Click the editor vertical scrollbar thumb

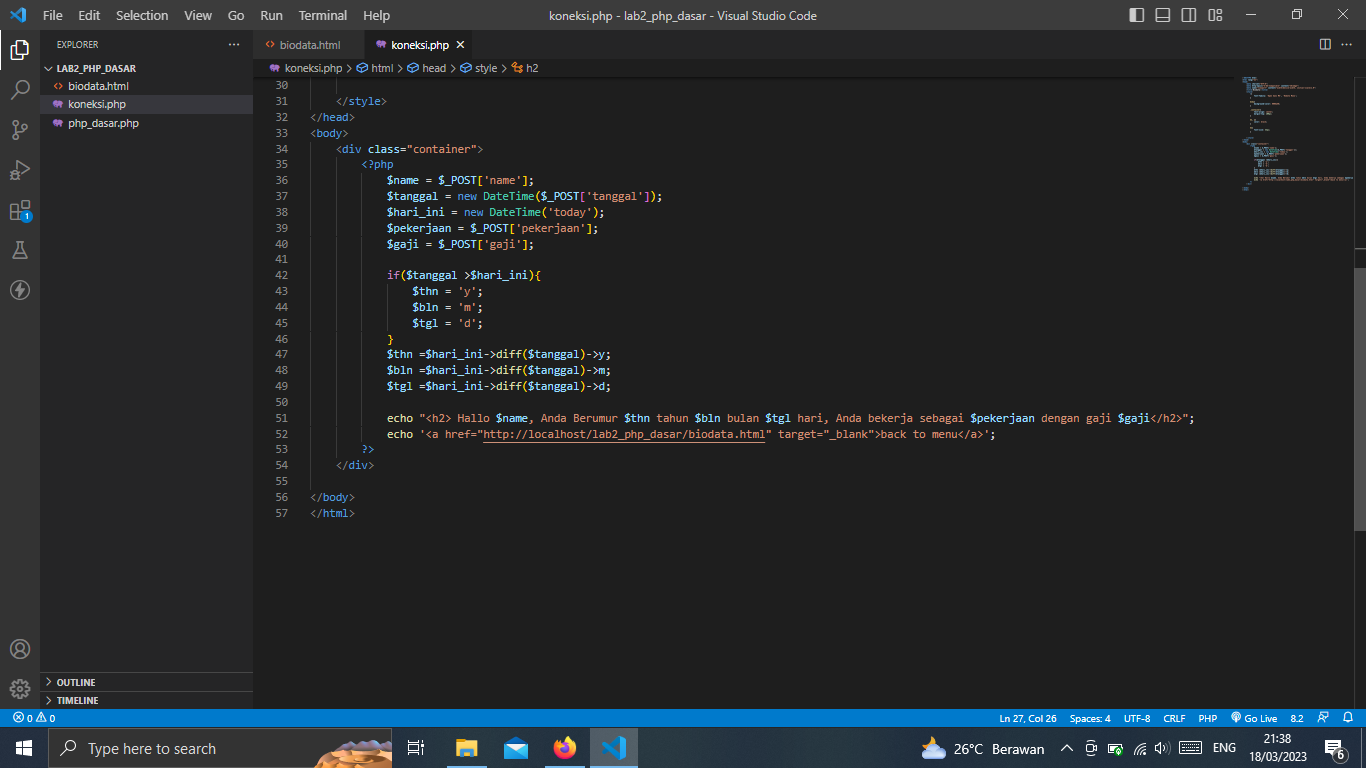pos(1359,388)
